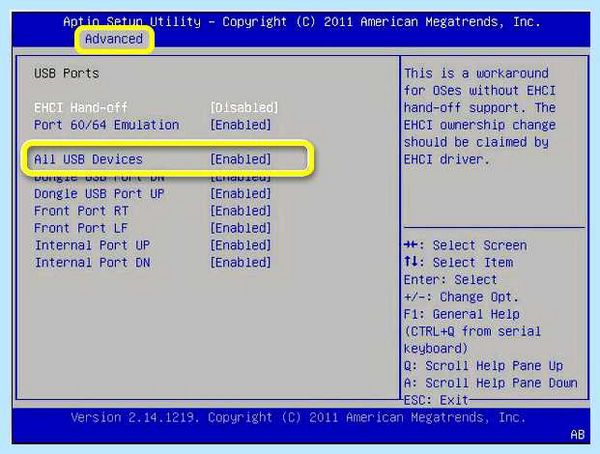Change Front Port RT Enabled value

241,211
